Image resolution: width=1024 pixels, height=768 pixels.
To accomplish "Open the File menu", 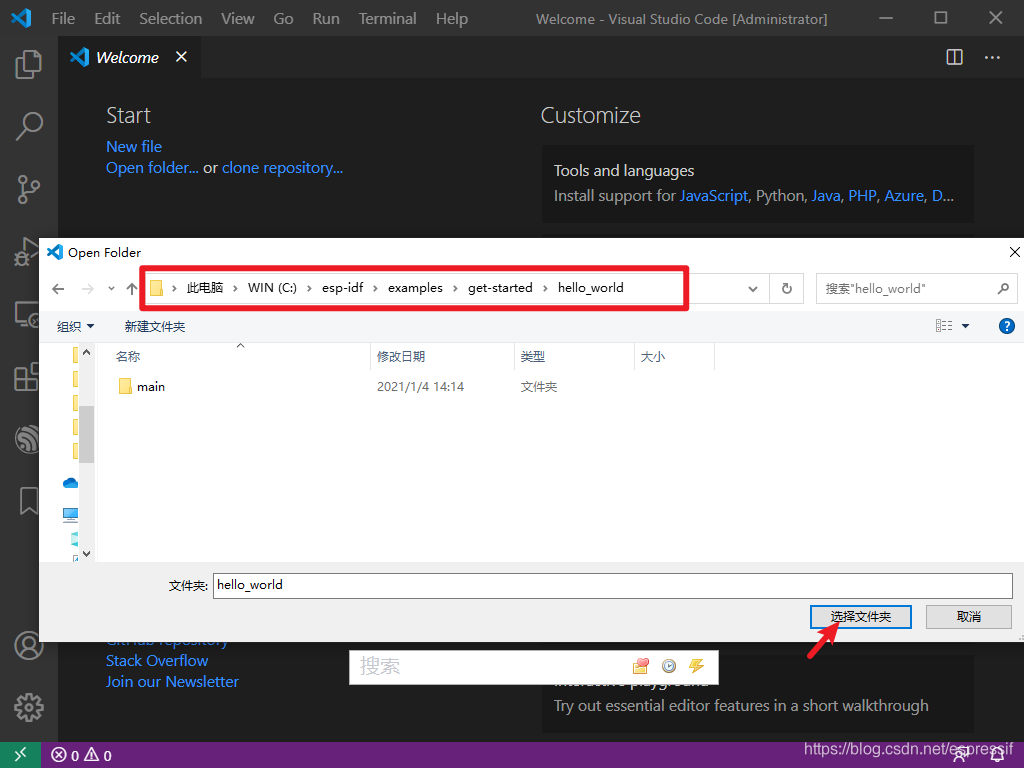I will [x=63, y=18].
